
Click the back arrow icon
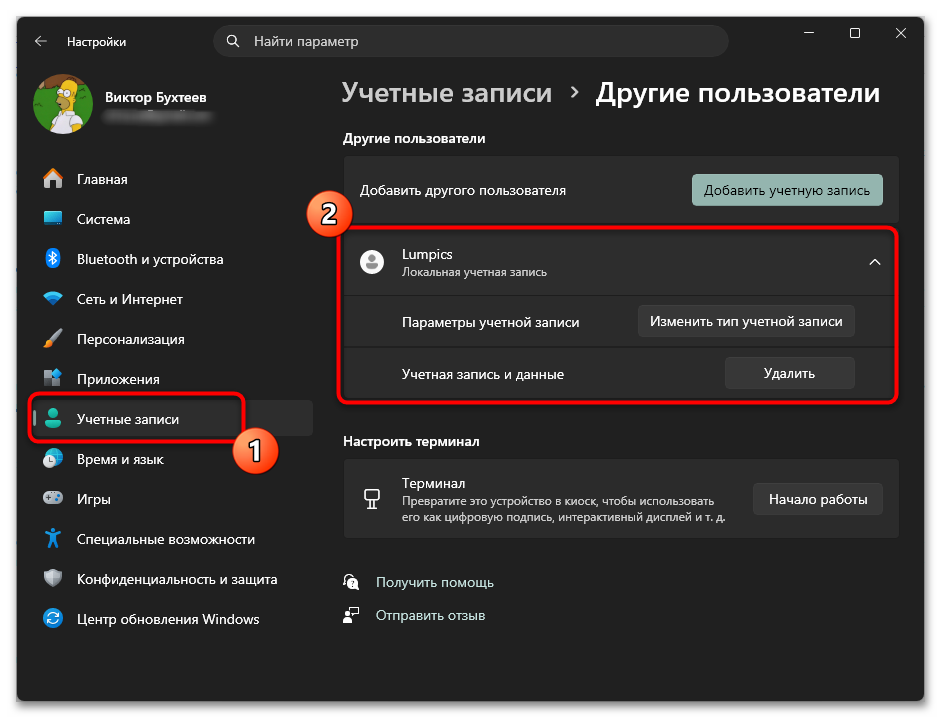pos(41,41)
